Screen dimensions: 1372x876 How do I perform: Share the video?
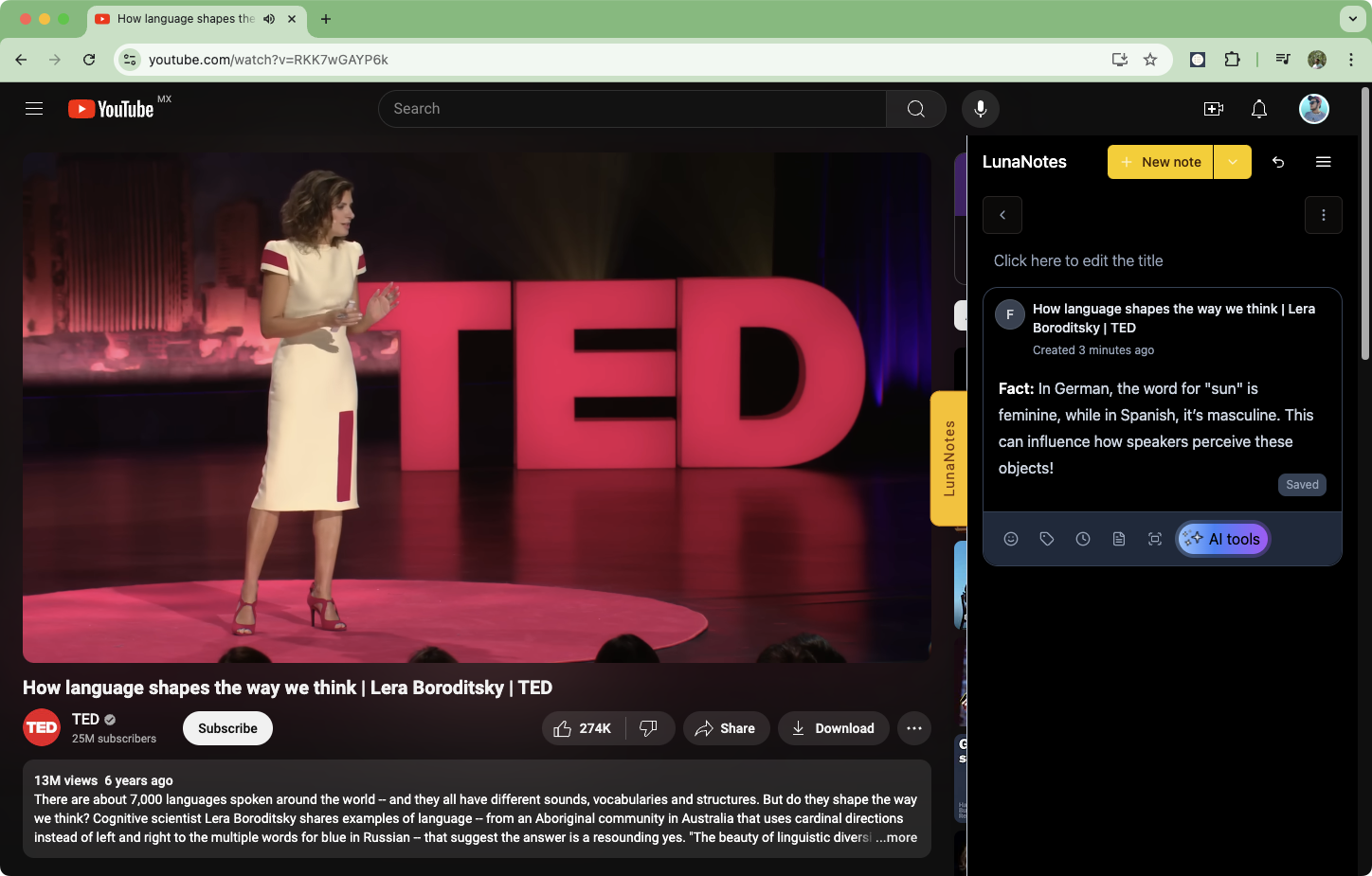pos(726,728)
